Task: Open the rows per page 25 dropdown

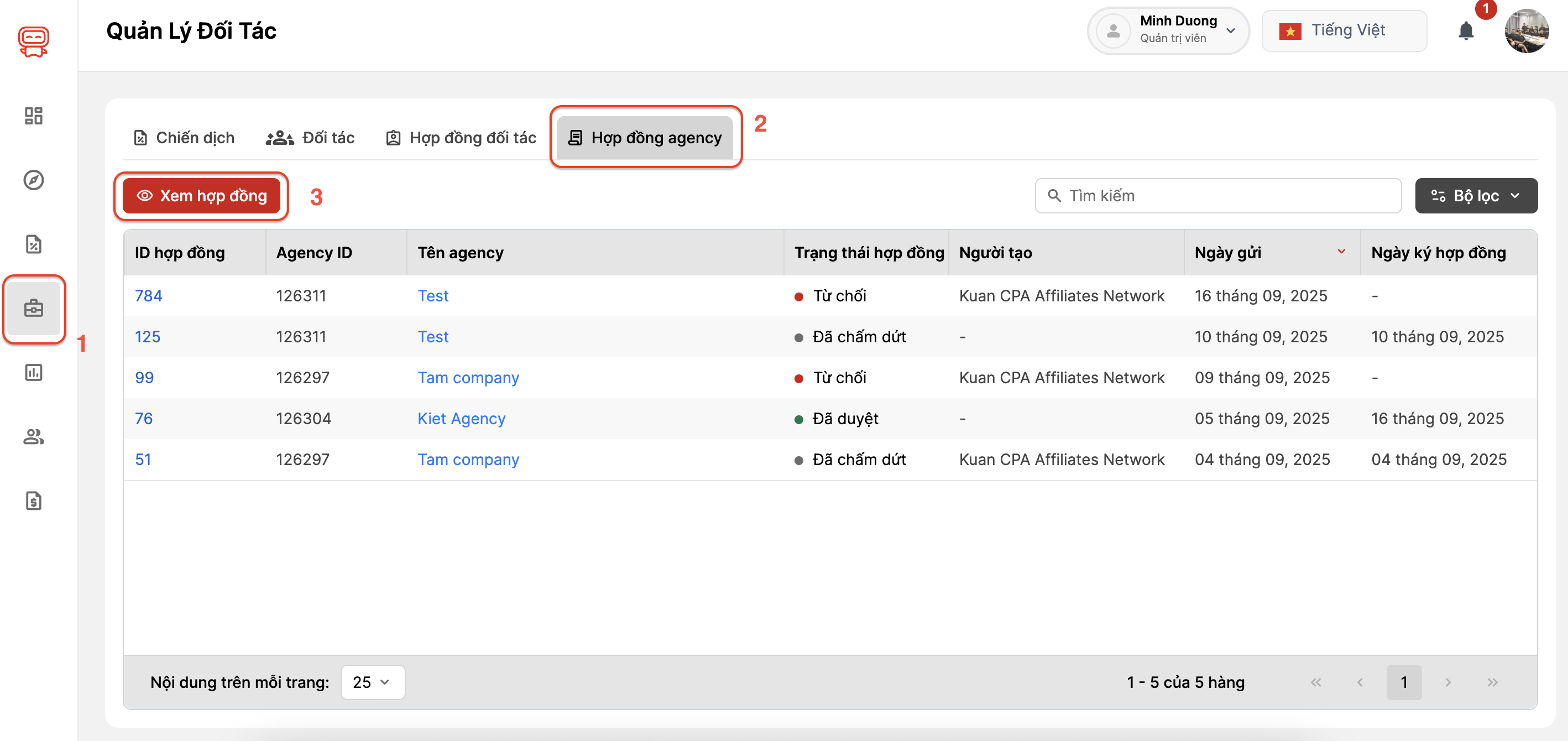Action: coord(372,682)
